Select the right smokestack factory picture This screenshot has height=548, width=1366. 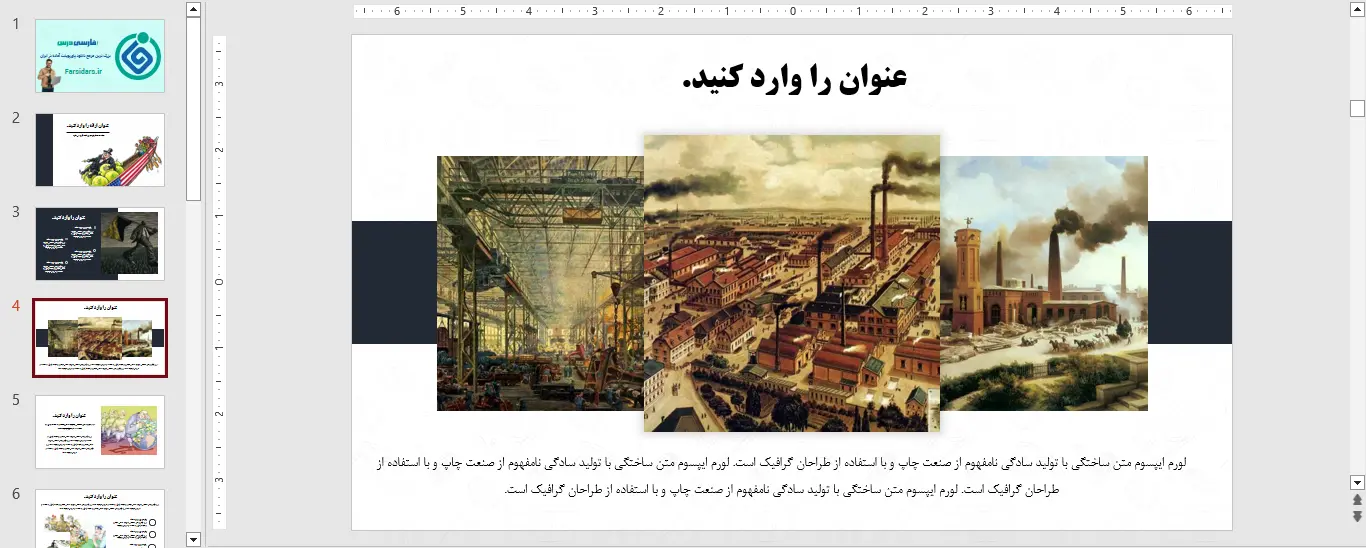coord(1044,283)
